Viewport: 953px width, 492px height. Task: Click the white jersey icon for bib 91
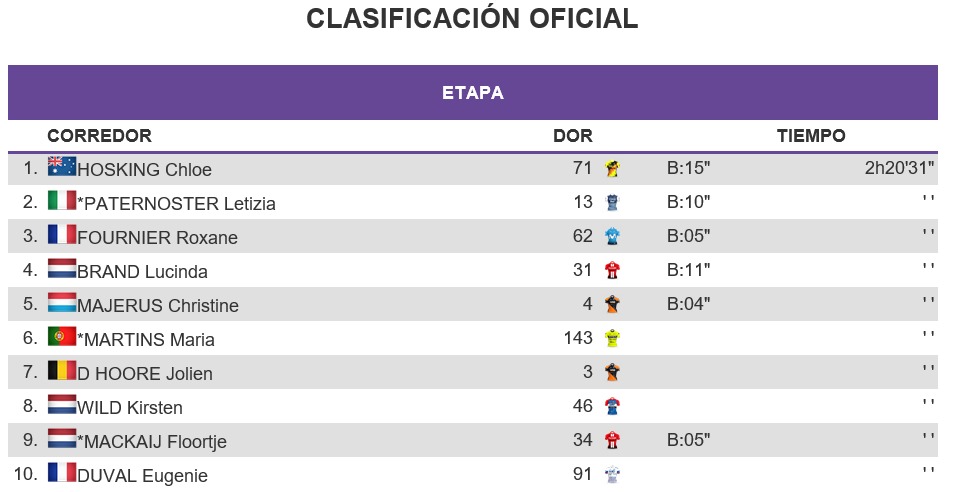[612, 474]
